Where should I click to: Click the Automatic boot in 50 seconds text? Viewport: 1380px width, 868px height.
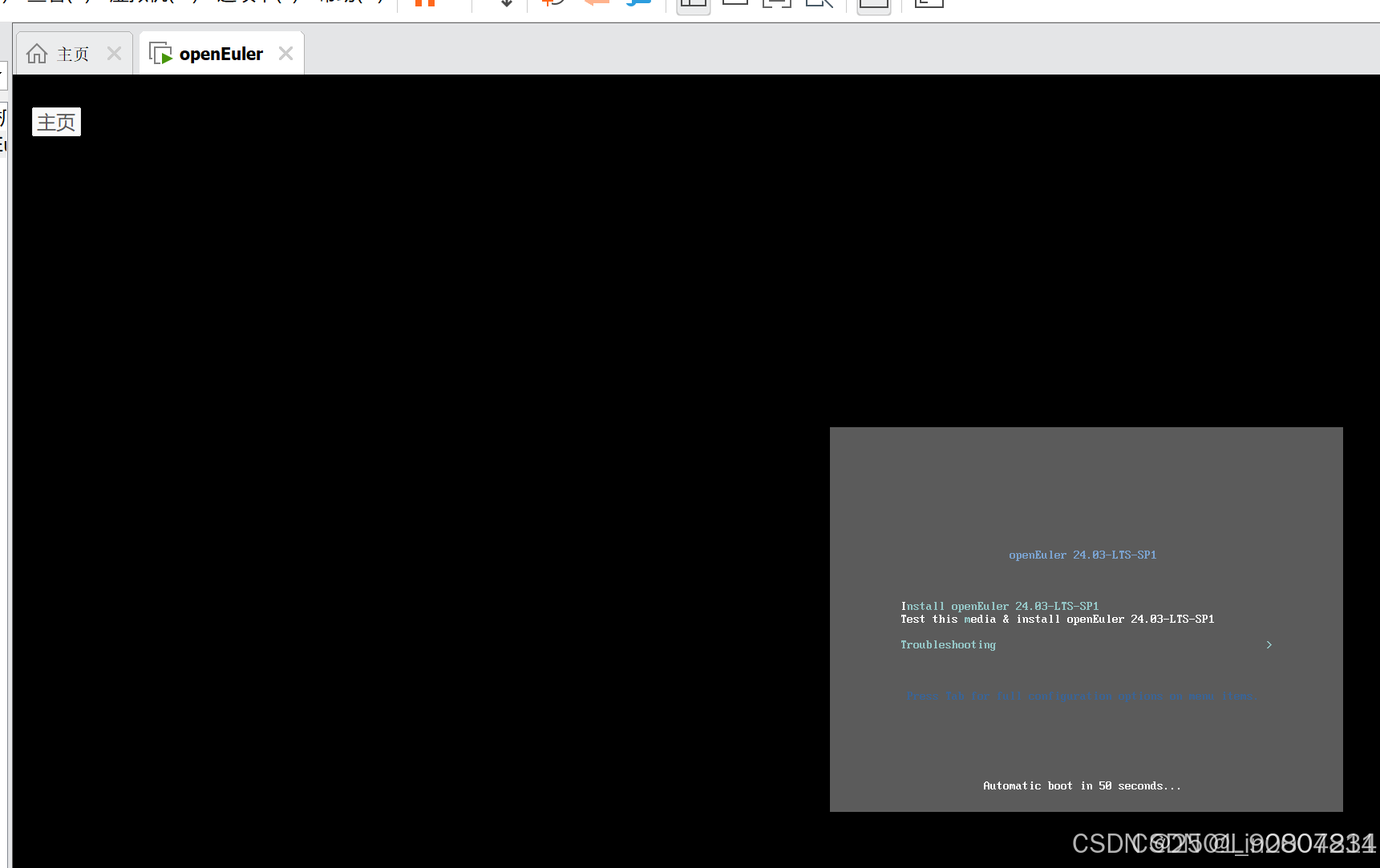(x=1082, y=785)
